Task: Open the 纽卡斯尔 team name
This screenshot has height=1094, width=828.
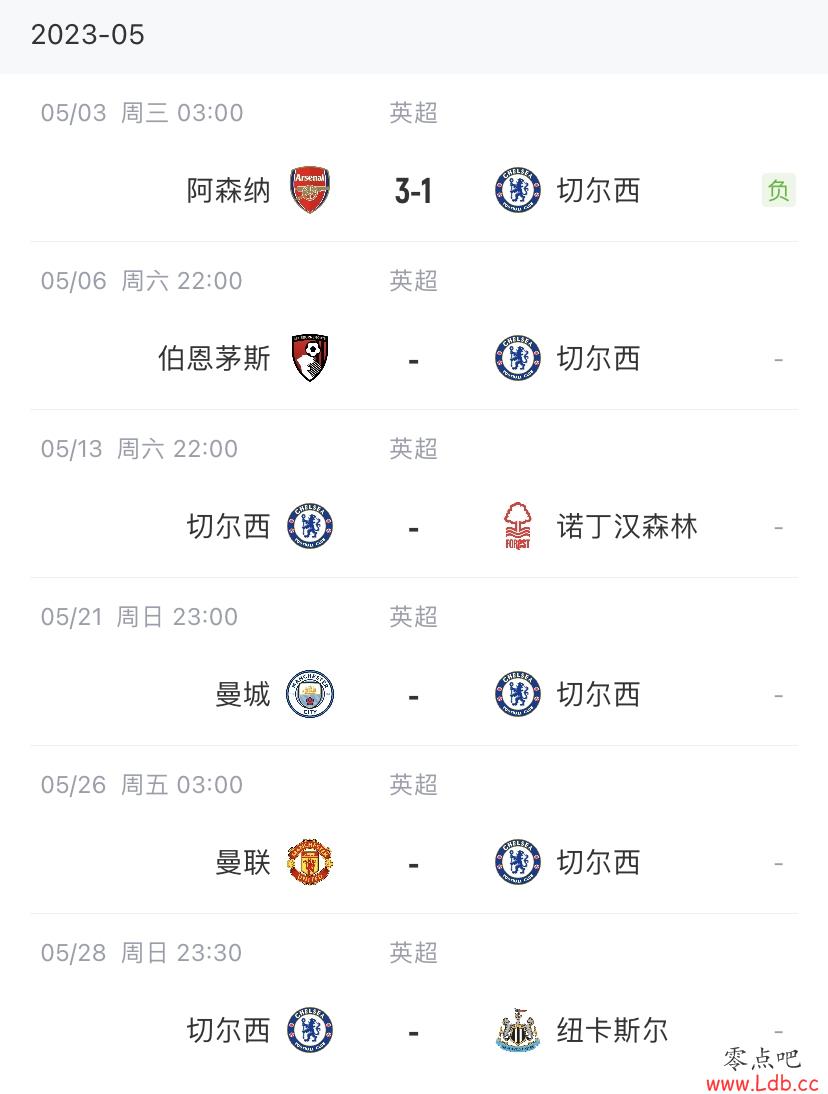Action: pyautogui.click(x=612, y=1030)
